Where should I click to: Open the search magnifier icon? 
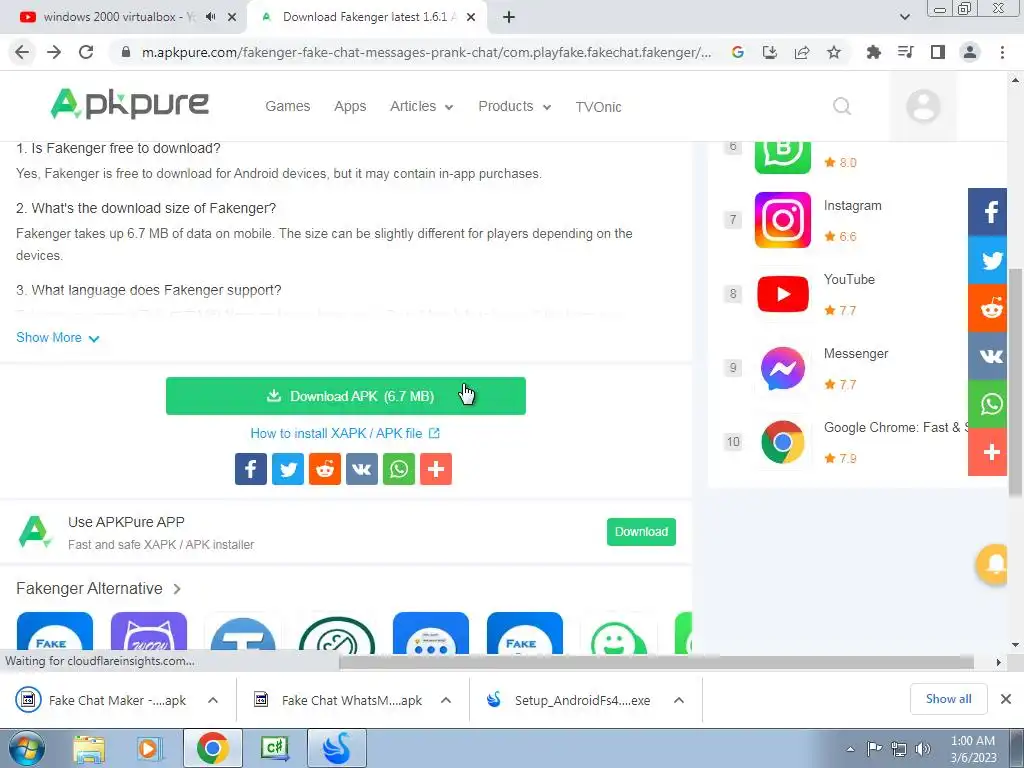point(842,106)
